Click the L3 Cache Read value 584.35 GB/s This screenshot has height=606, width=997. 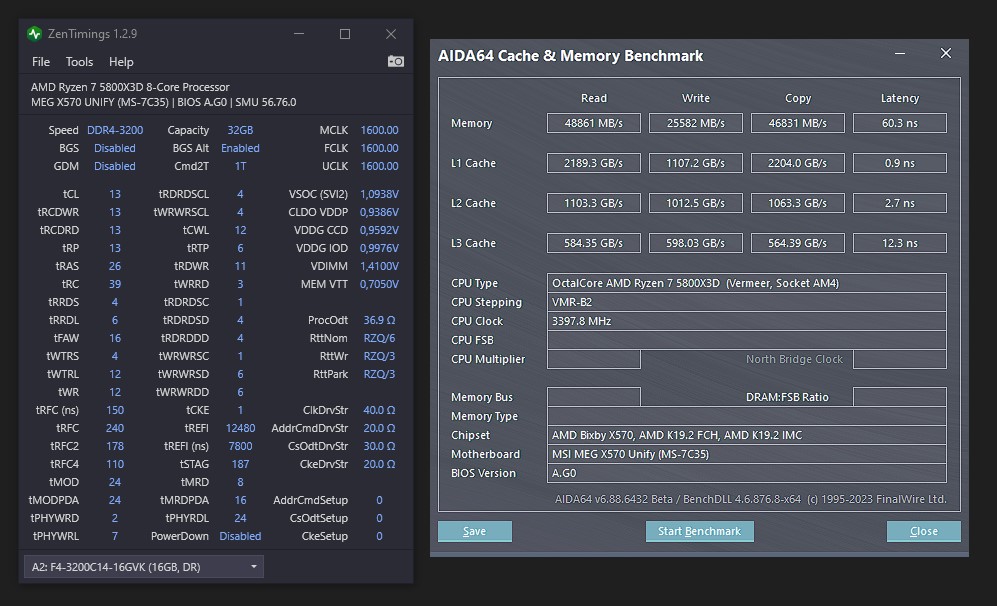(x=594, y=243)
